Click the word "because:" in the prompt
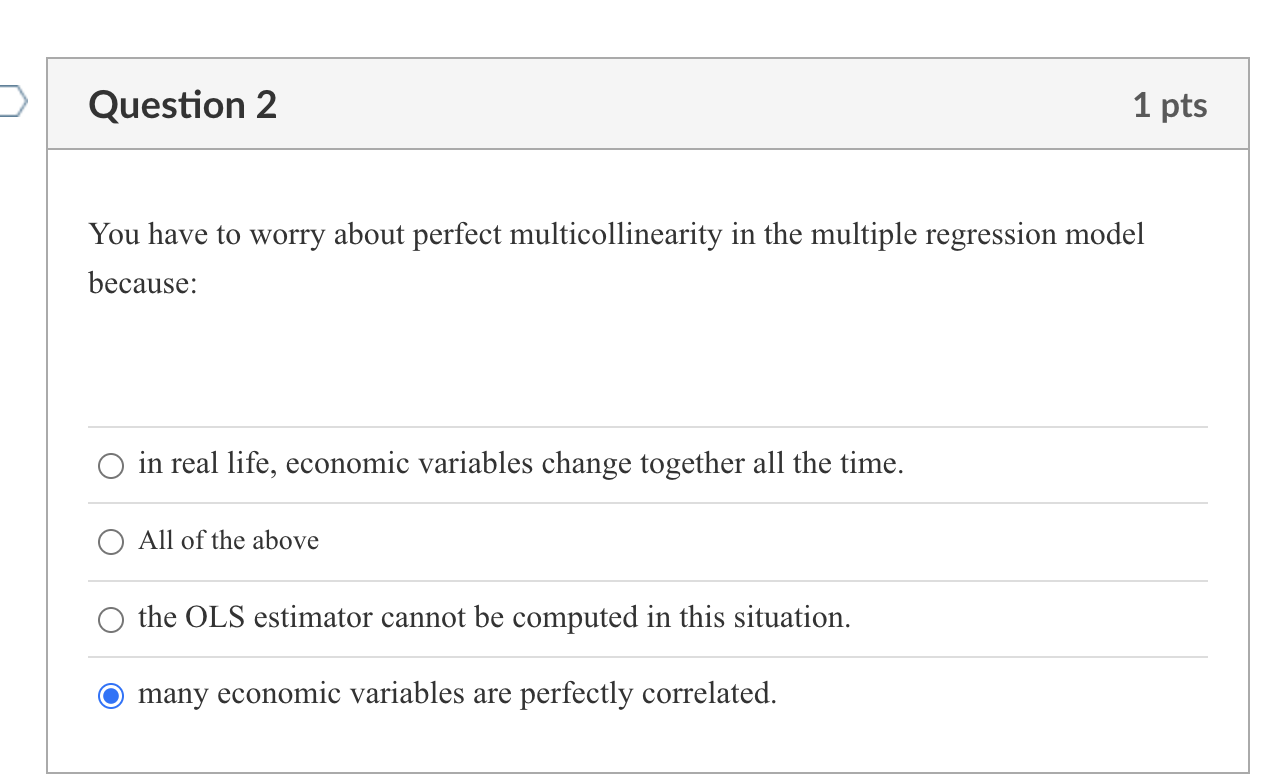The width and height of the screenshot is (1269, 780). (144, 281)
